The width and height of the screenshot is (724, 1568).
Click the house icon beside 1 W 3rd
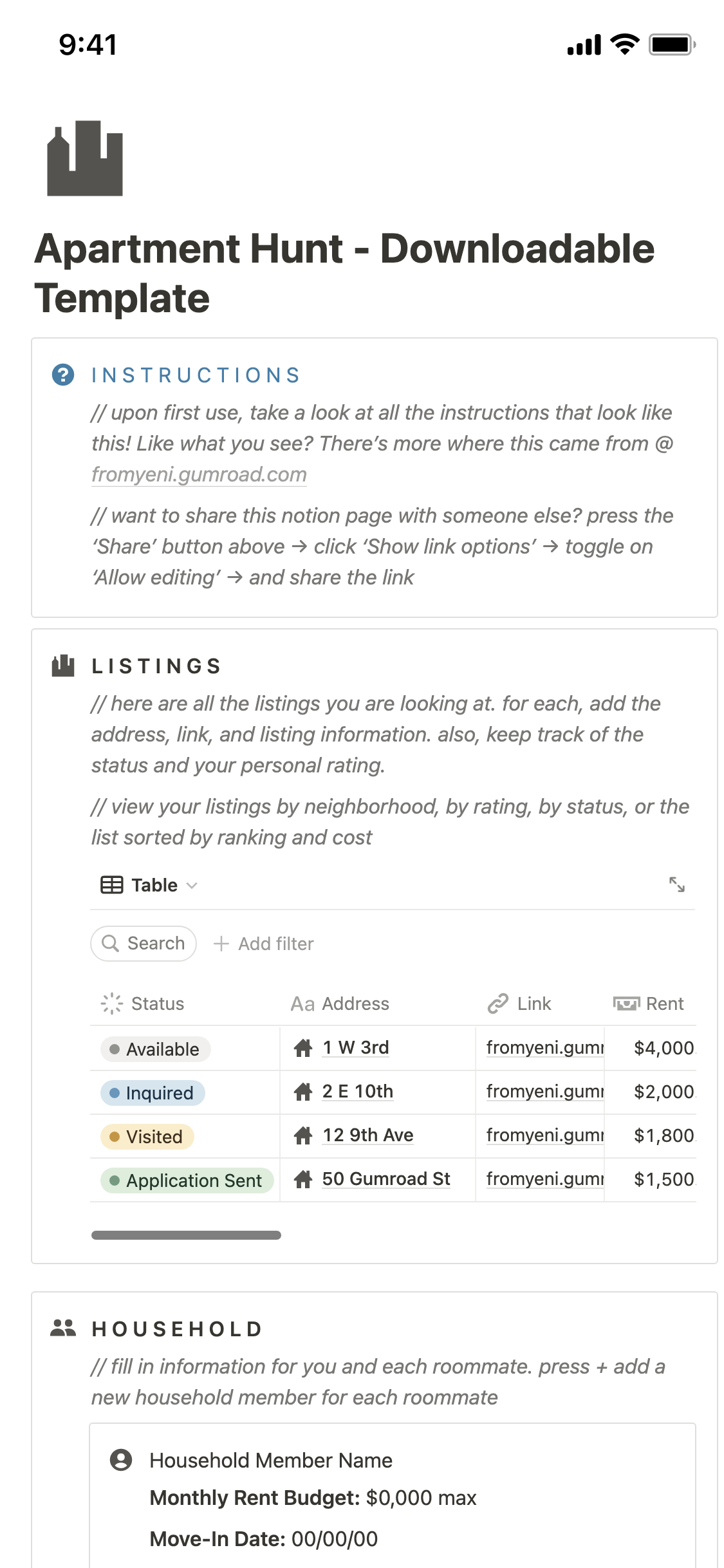click(x=303, y=1048)
